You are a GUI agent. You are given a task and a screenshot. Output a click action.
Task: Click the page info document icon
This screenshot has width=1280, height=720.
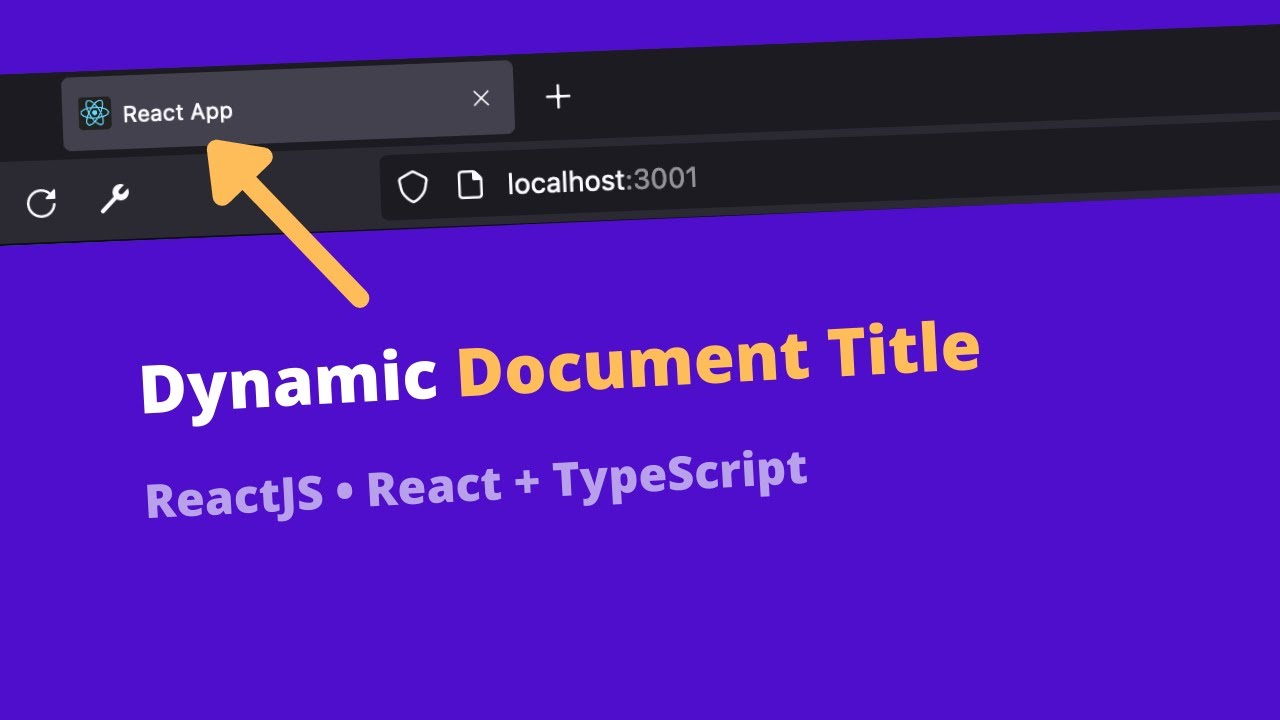(469, 184)
